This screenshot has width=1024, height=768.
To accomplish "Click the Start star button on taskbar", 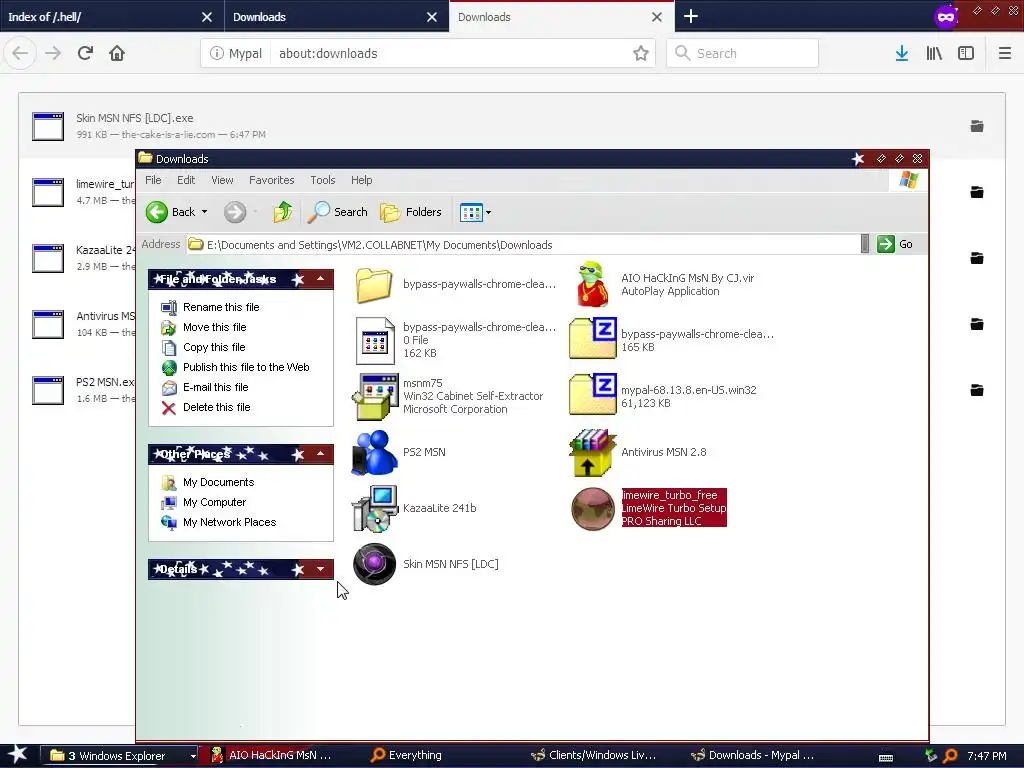I will click(17, 755).
